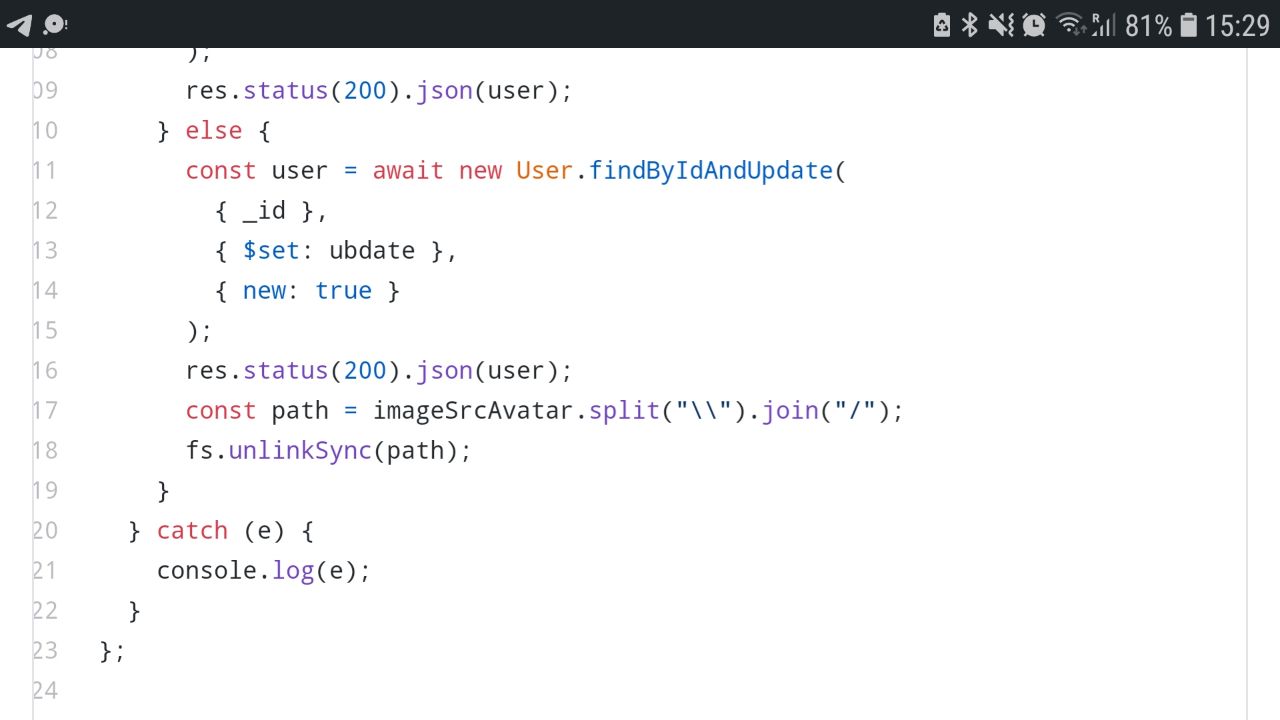Click the "} catch (e) {" code line

coord(221,531)
